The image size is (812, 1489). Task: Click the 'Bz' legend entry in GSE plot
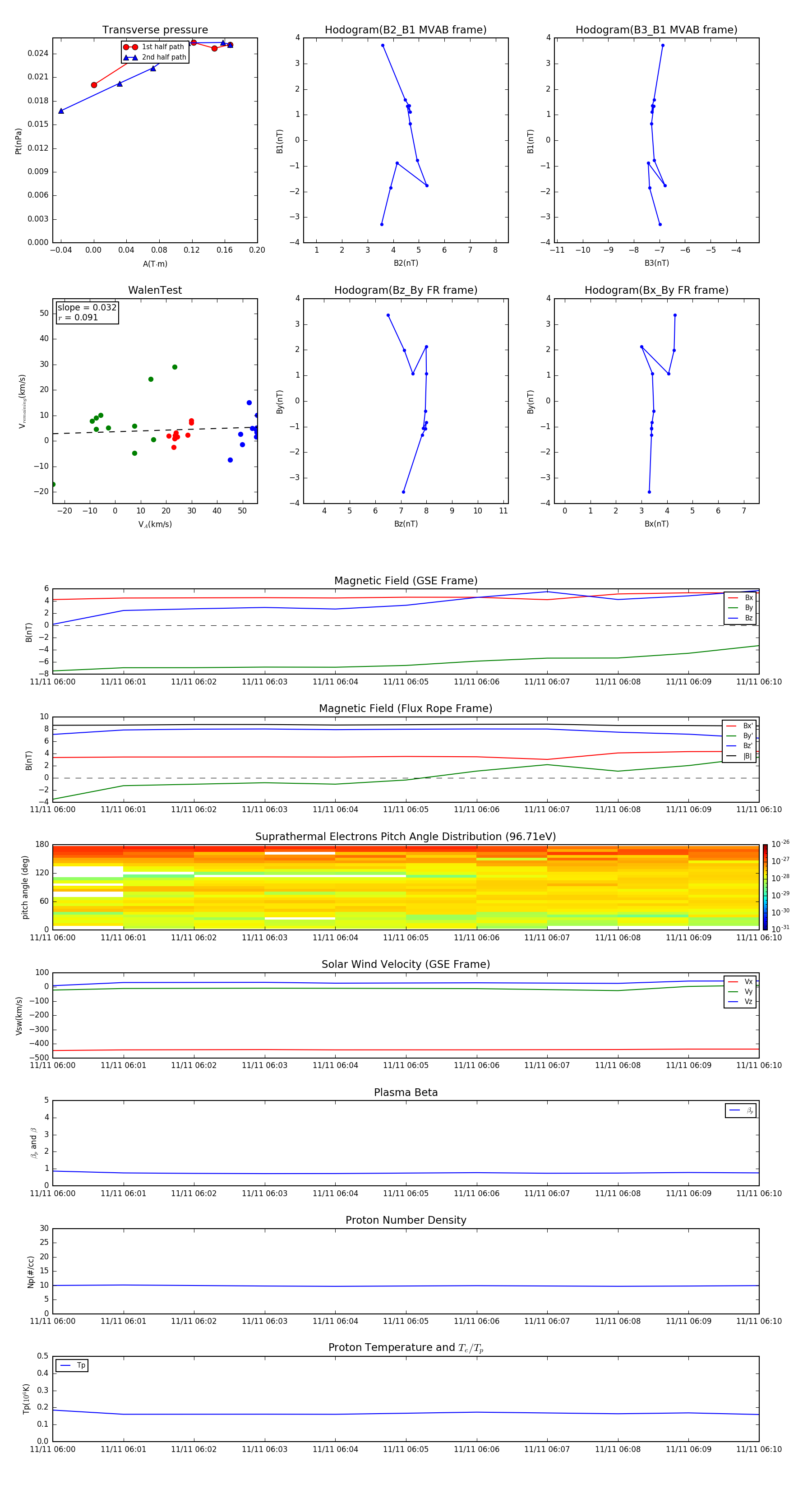pos(741,618)
